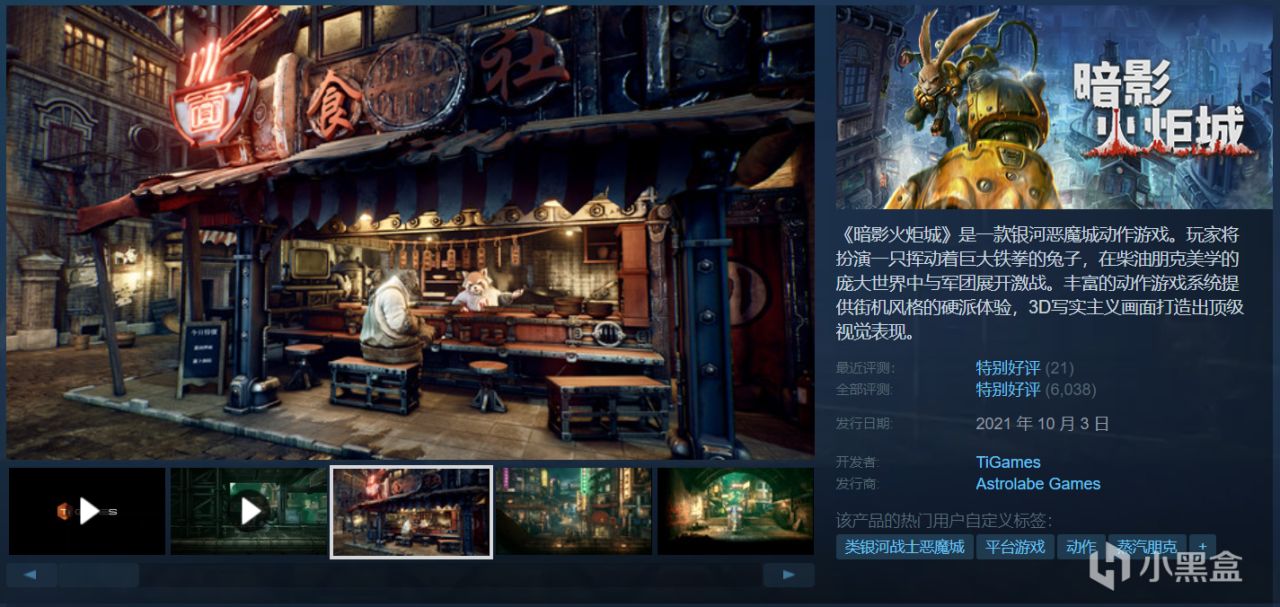Viewport: 1280px width, 607px height.
Task: Click the 全部评测 label
Action: click(864, 389)
